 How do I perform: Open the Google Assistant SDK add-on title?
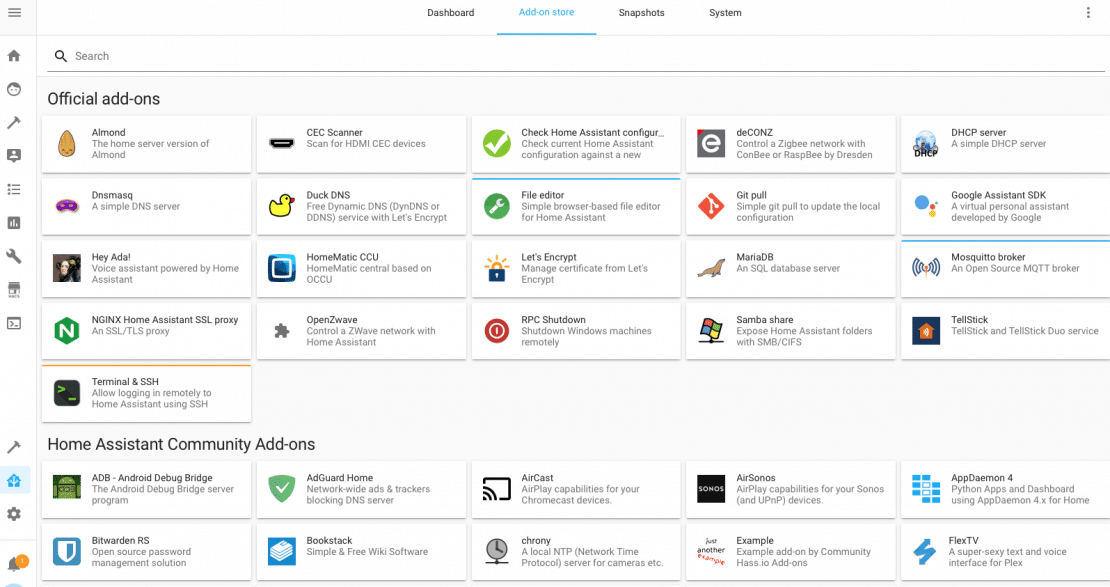(998, 195)
